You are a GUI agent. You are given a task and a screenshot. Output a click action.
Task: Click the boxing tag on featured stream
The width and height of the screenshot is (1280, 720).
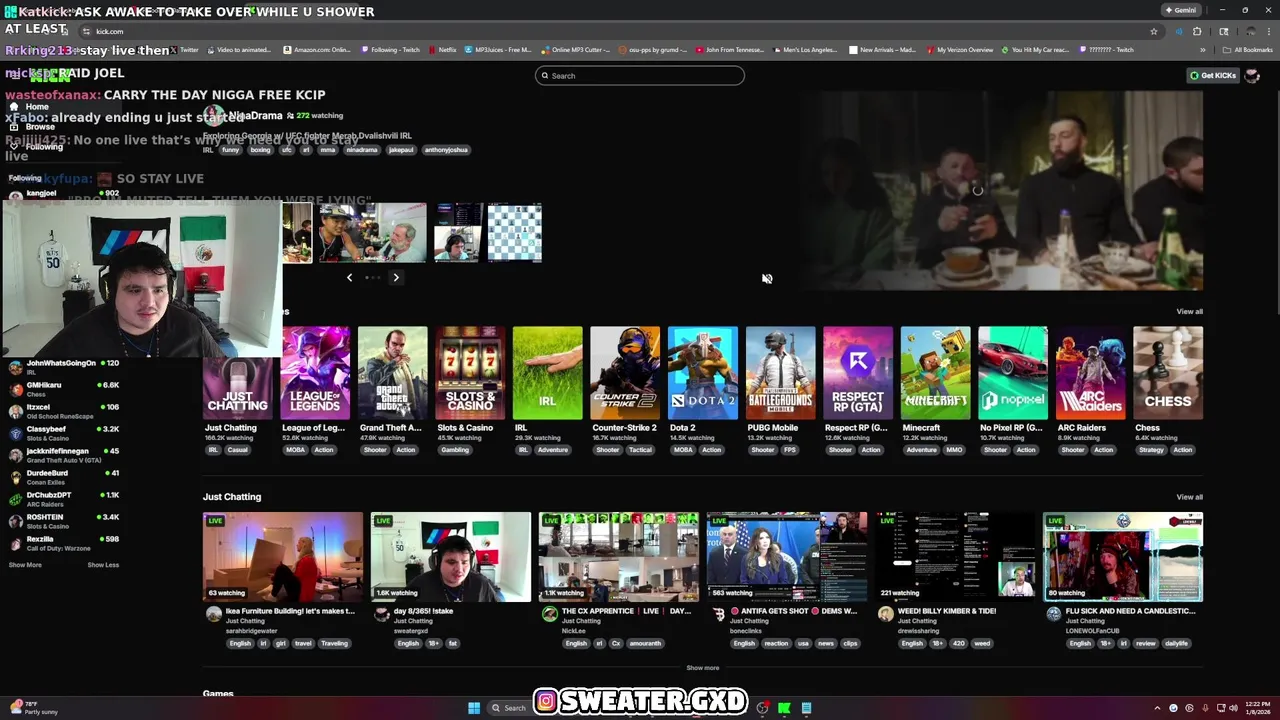[260, 150]
